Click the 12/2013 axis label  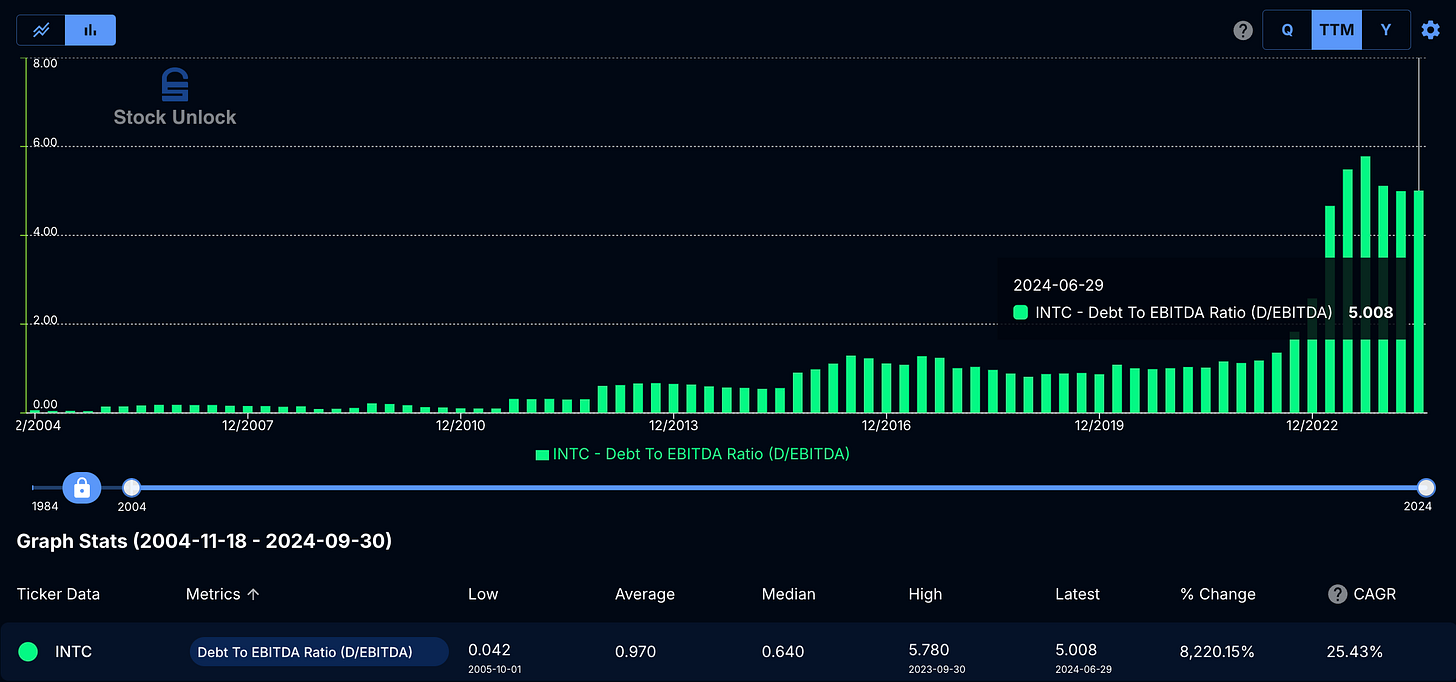[x=673, y=425]
